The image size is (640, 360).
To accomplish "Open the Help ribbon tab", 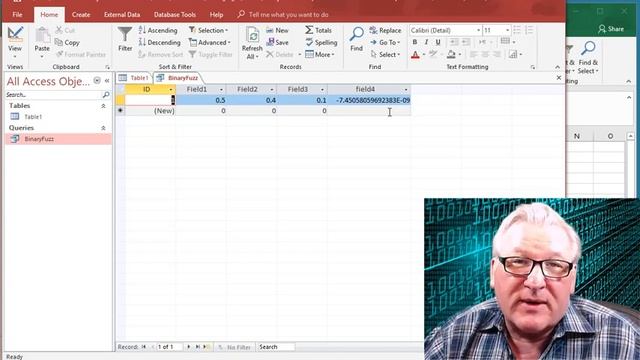I will point(216,15).
